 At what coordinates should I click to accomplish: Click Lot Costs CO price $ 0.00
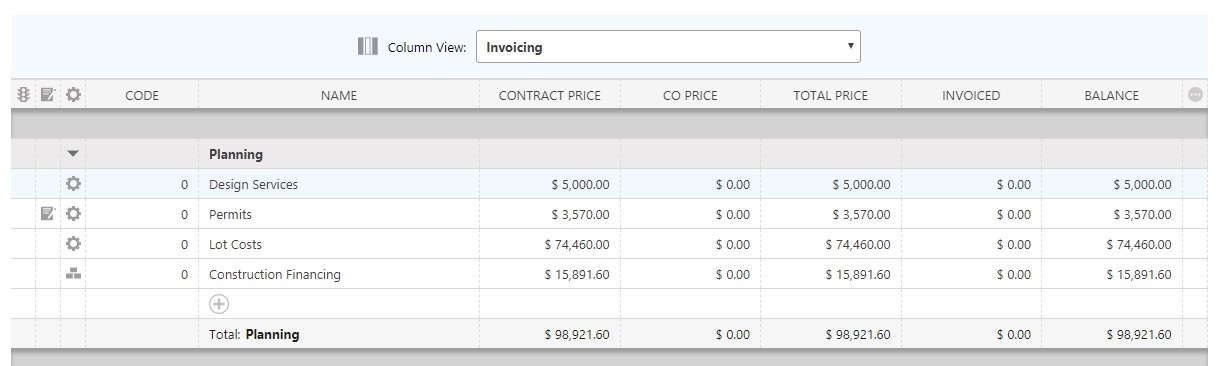click(733, 245)
